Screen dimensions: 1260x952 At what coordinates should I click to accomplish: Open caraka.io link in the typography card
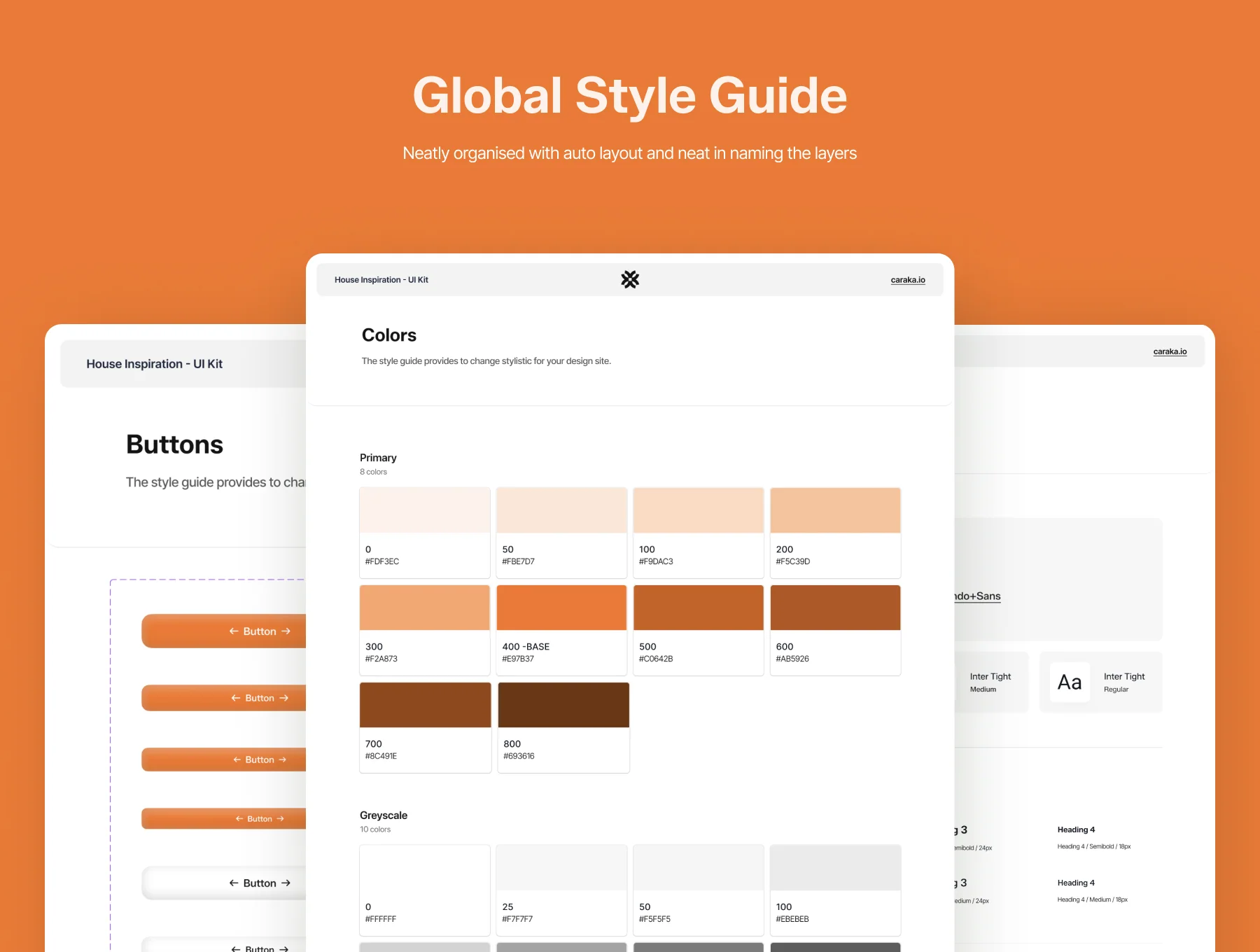1170,351
